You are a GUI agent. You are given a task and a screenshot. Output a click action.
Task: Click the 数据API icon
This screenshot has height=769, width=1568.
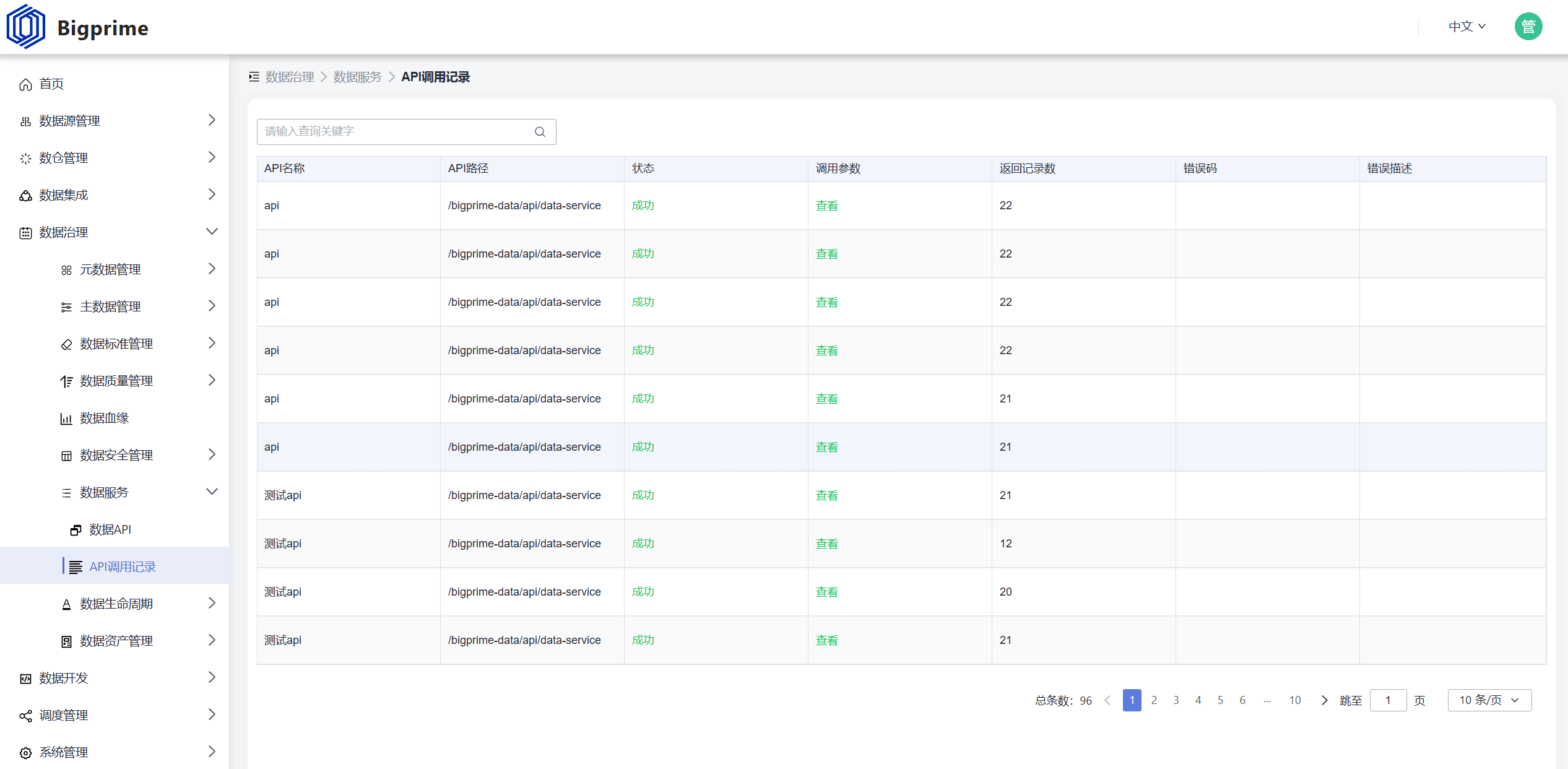click(76, 530)
